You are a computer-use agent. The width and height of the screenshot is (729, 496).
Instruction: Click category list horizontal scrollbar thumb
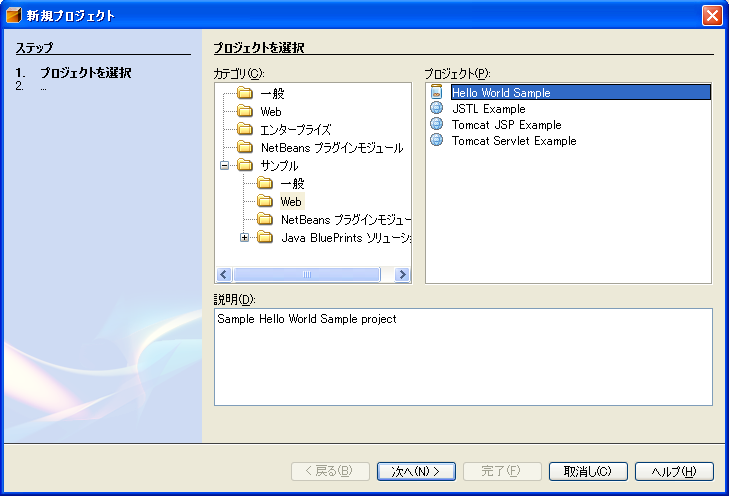click(307, 274)
